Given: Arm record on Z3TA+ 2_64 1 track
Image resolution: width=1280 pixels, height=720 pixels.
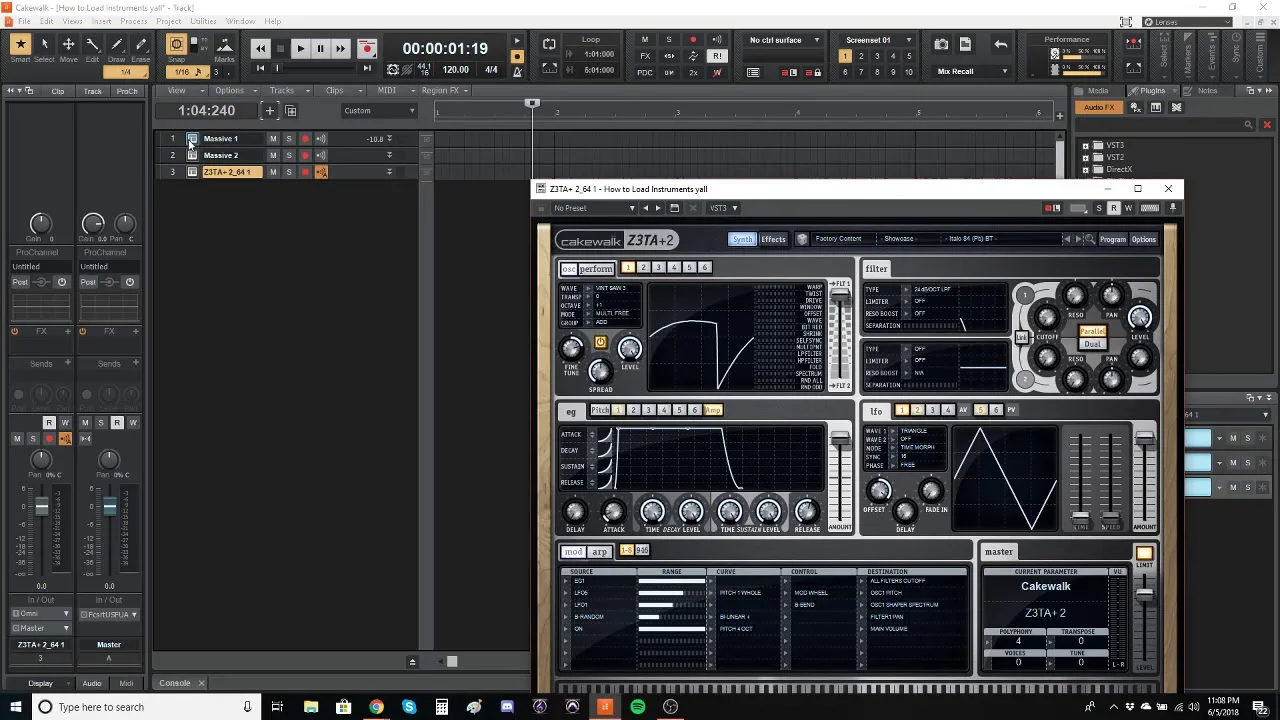Looking at the screenshot, I should 305,172.
